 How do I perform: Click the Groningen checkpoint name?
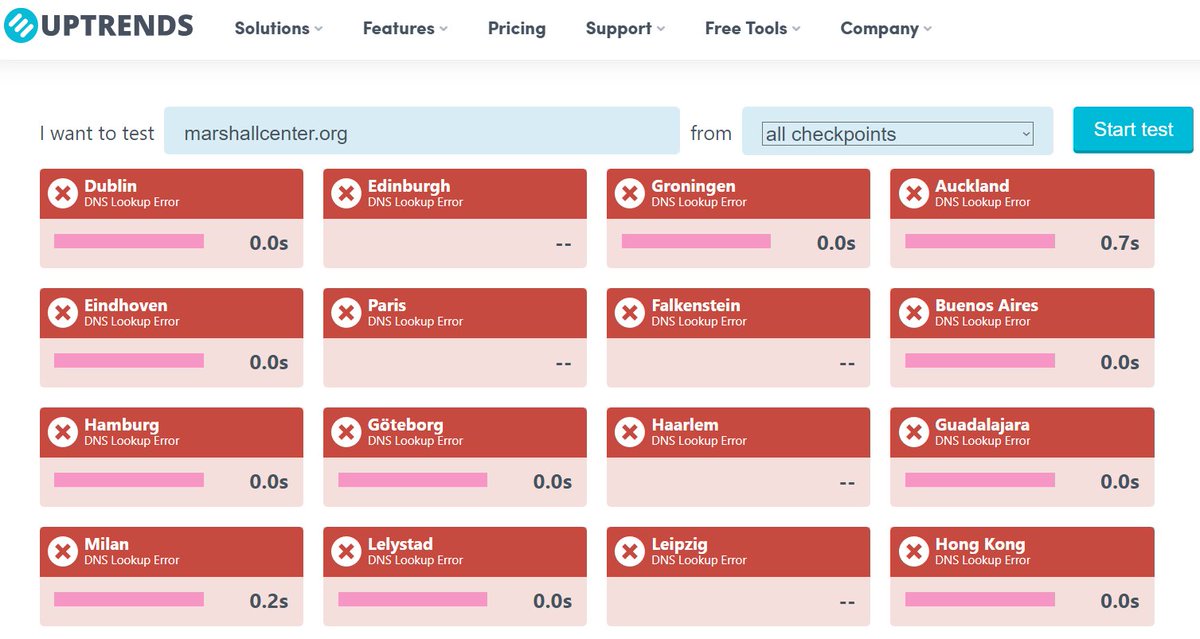[x=693, y=186]
